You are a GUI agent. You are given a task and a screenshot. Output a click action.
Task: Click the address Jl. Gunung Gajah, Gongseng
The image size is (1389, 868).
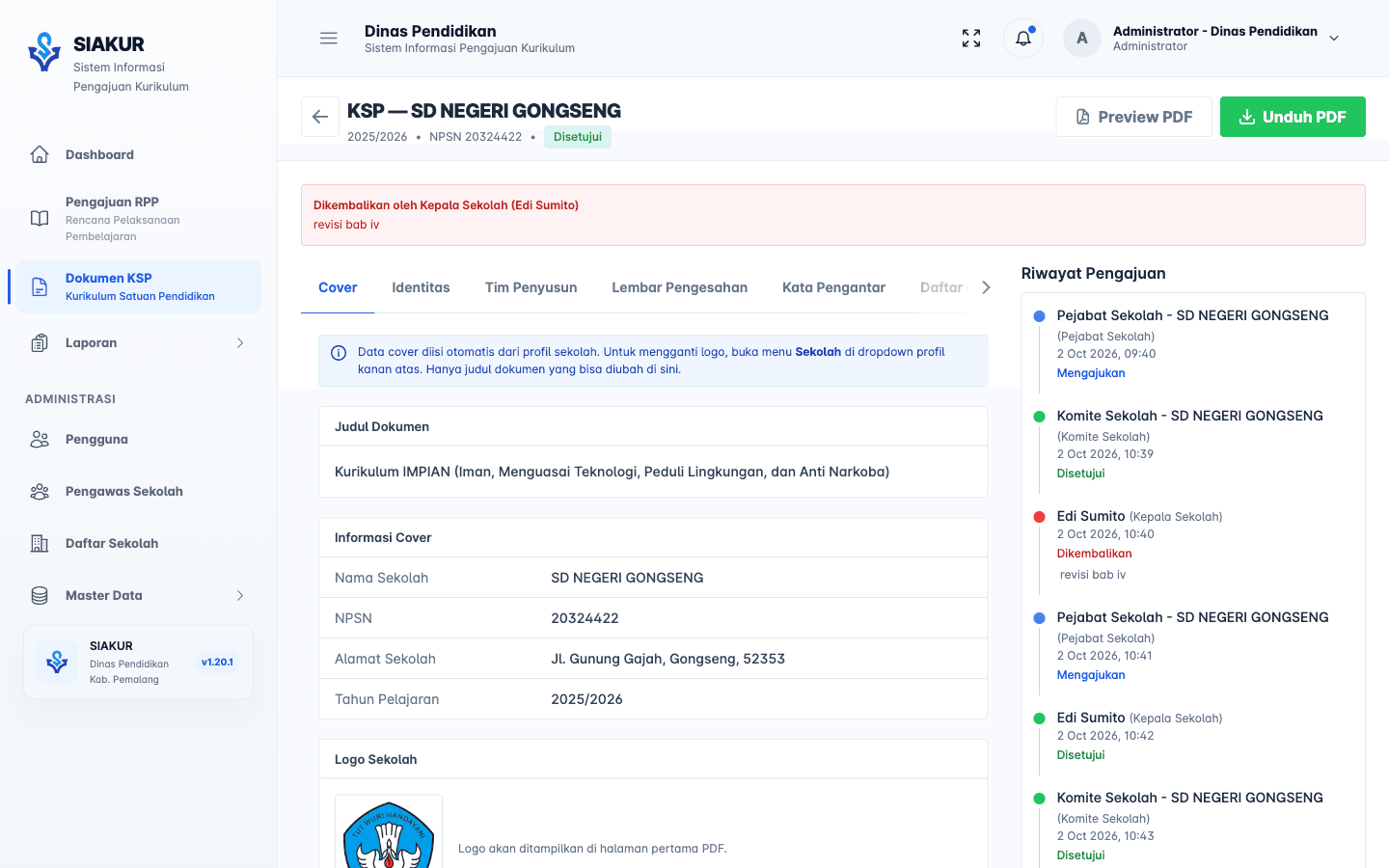[667, 659]
